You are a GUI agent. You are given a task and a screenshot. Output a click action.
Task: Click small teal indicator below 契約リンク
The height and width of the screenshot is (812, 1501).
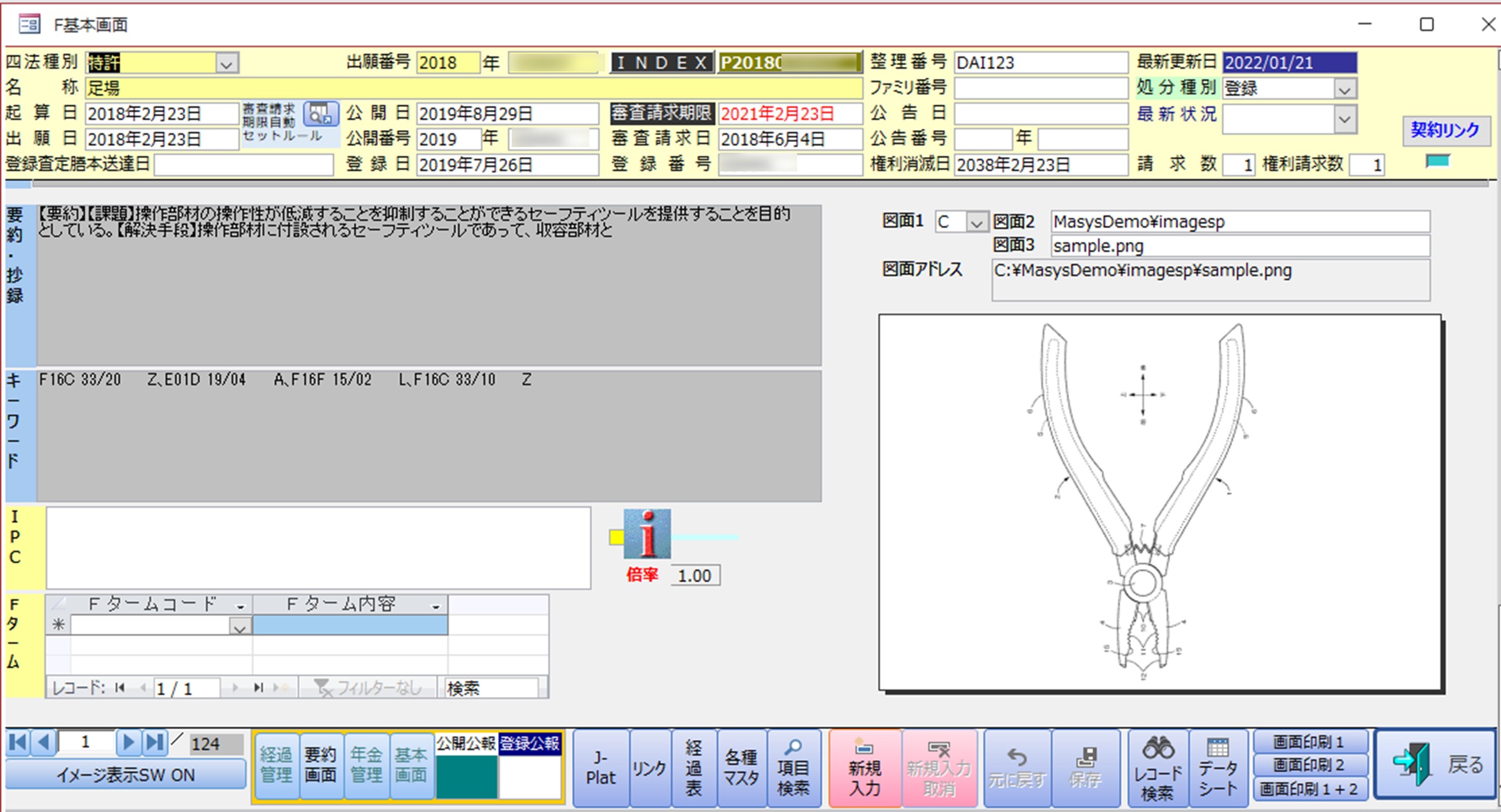(x=1437, y=161)
